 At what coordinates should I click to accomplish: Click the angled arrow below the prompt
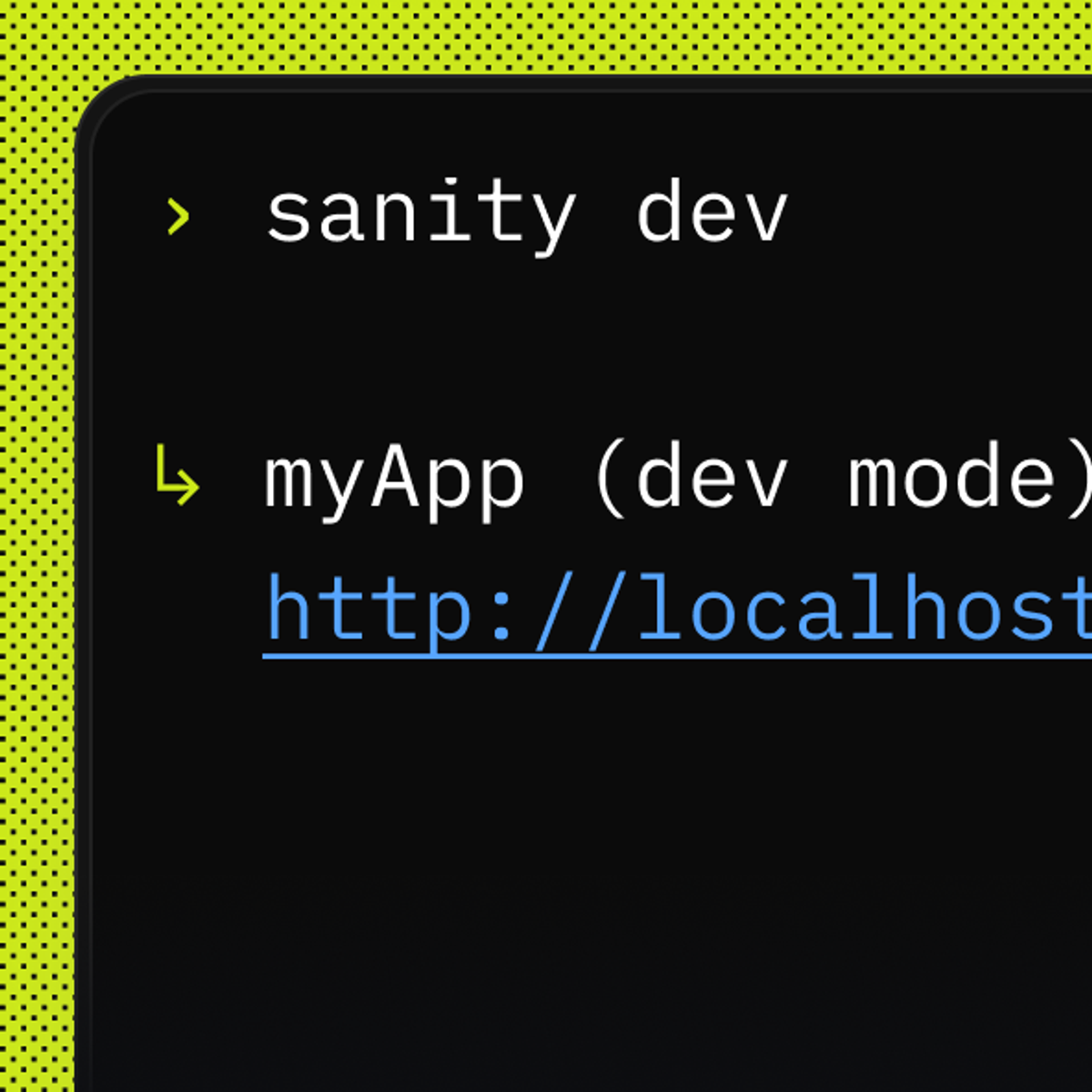click(177, 478)
